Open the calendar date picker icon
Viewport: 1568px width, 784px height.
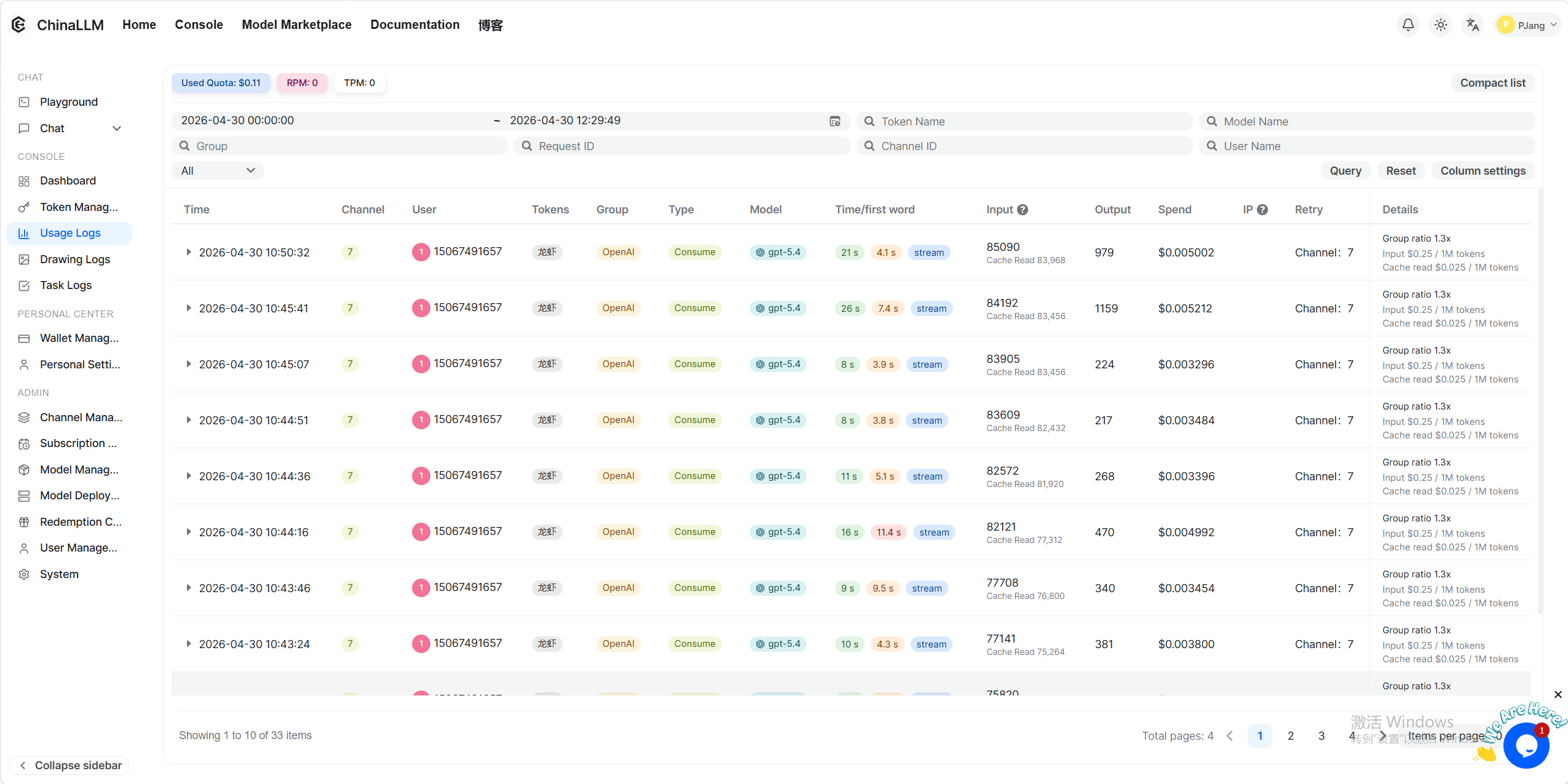coord(834,121)
